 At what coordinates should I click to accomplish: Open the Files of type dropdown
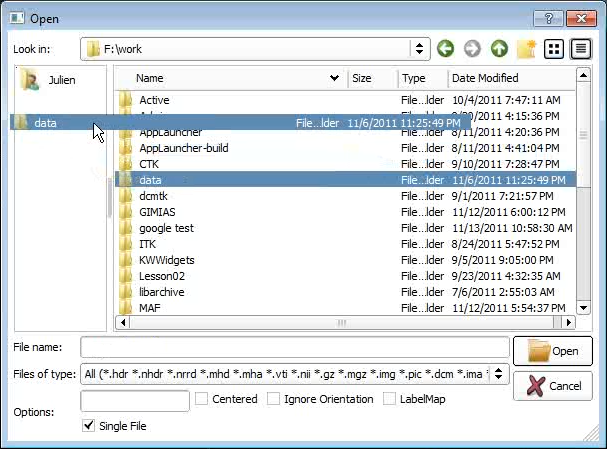coord(500,374)
